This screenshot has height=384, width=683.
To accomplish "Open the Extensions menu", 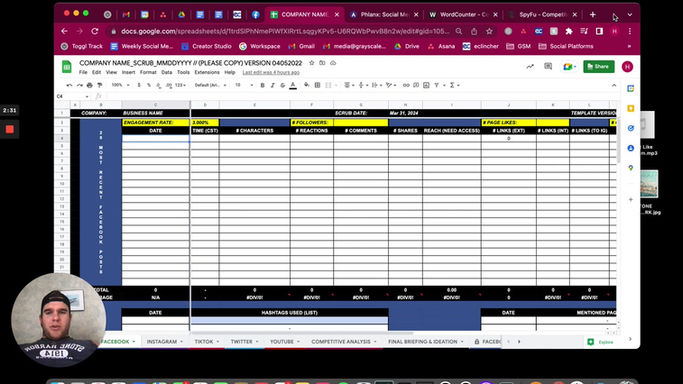I will [x=207, y=72].
